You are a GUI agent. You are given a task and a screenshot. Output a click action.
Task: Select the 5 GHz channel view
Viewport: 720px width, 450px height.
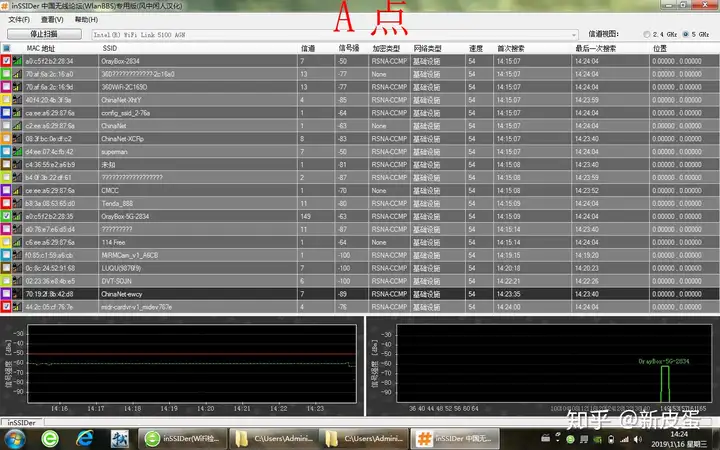[686, 34]
